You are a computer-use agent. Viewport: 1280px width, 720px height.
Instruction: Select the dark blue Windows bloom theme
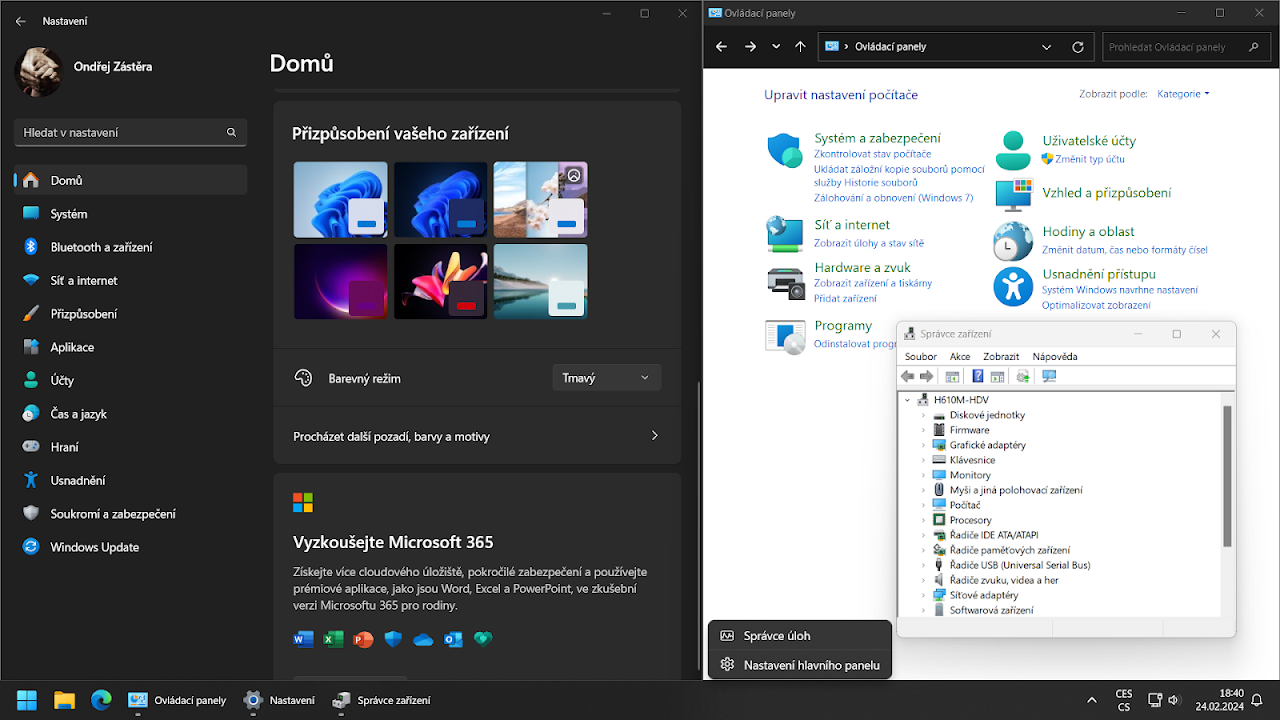(440, 200)
